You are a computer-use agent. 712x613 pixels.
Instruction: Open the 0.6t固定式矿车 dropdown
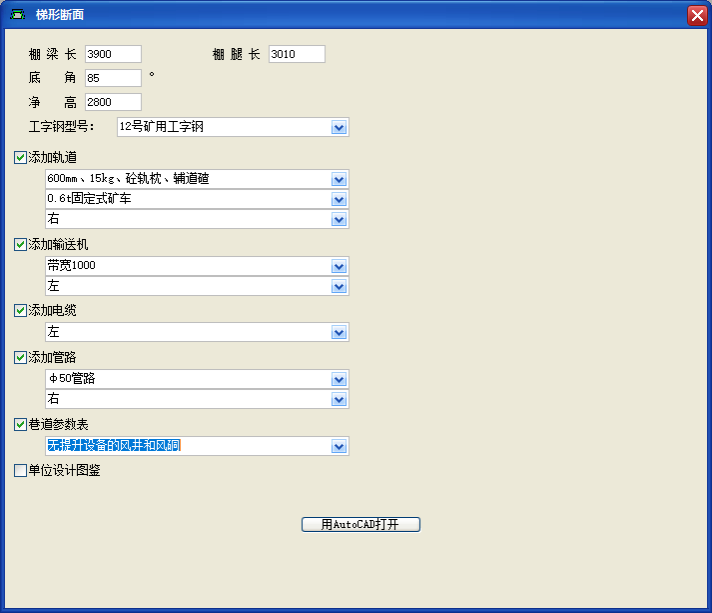pos(339,199)
